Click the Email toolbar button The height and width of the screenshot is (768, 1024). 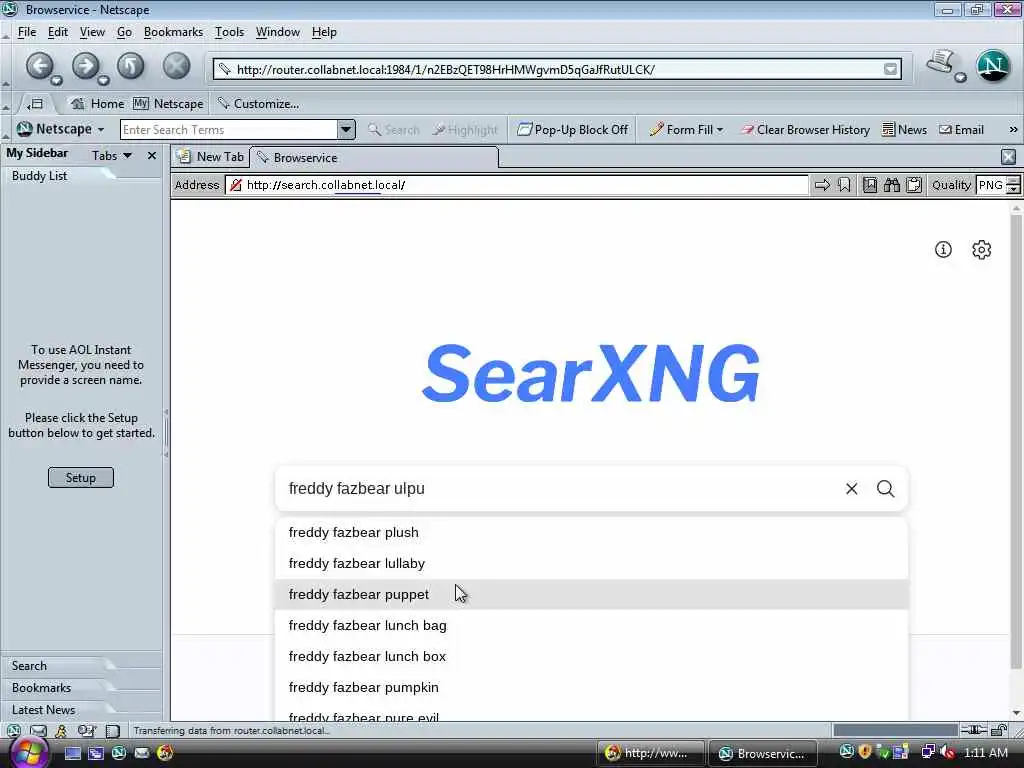click(961, 130)
